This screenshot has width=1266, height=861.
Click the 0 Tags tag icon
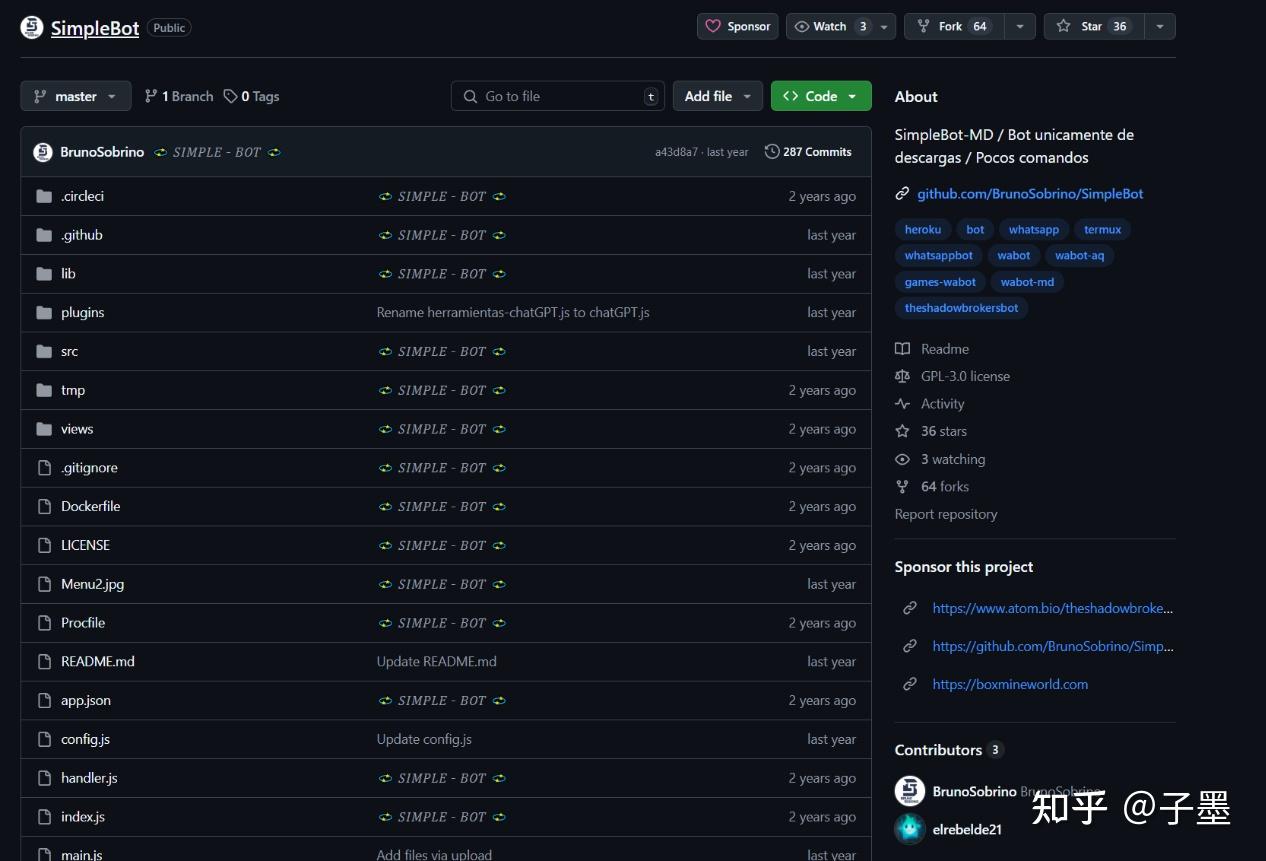(x=231, y=96)
